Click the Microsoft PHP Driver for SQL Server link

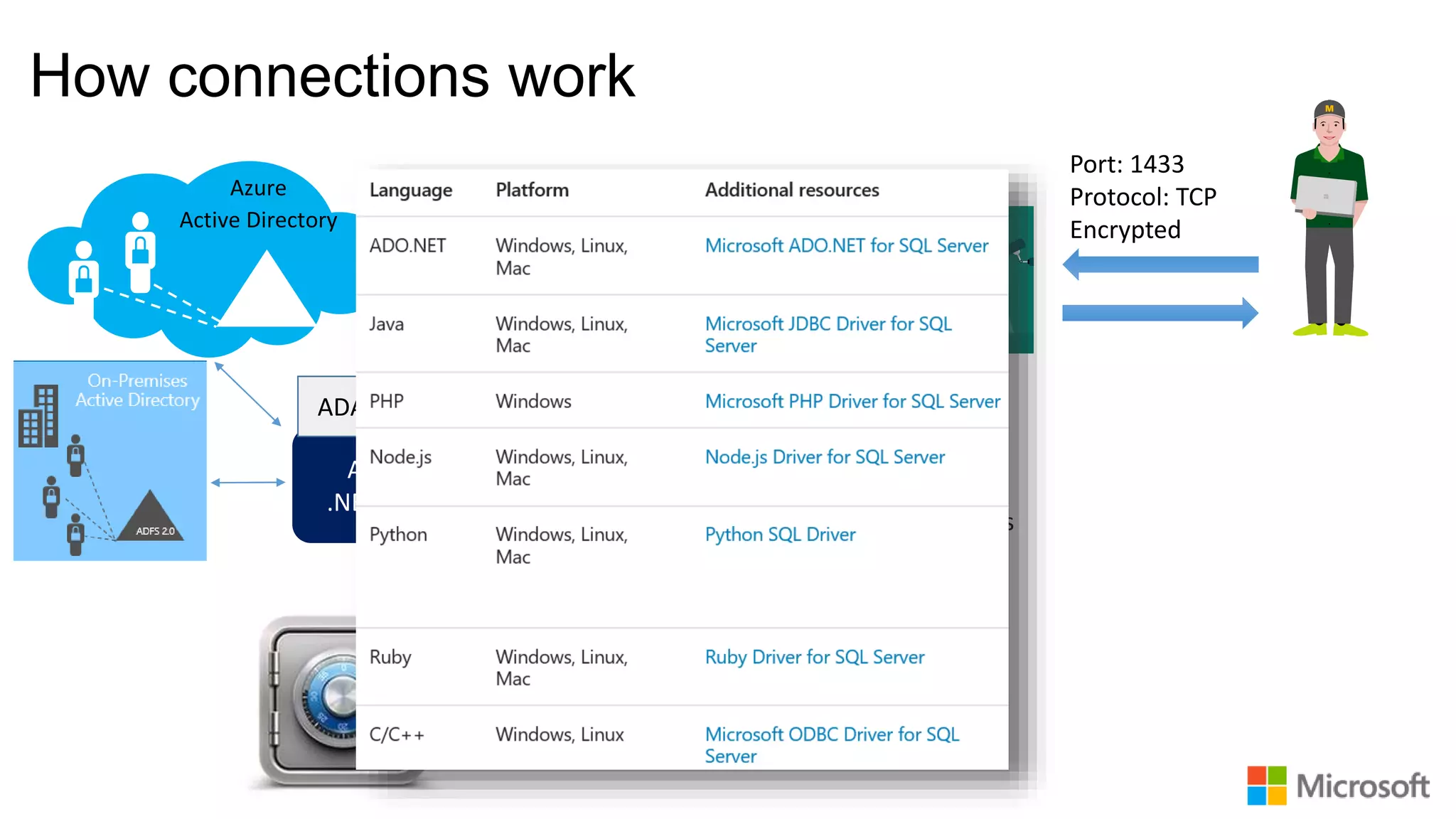[852, 402]
